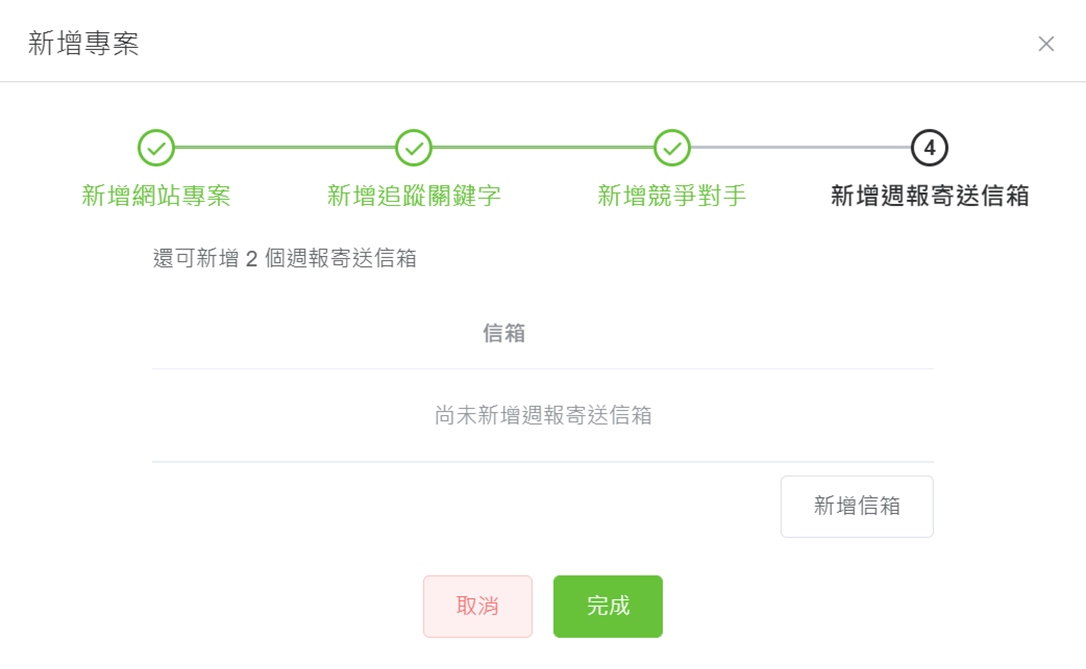
Task: Select the 新增追蹤關鍵字 step label
Action: tap(413, 196)
